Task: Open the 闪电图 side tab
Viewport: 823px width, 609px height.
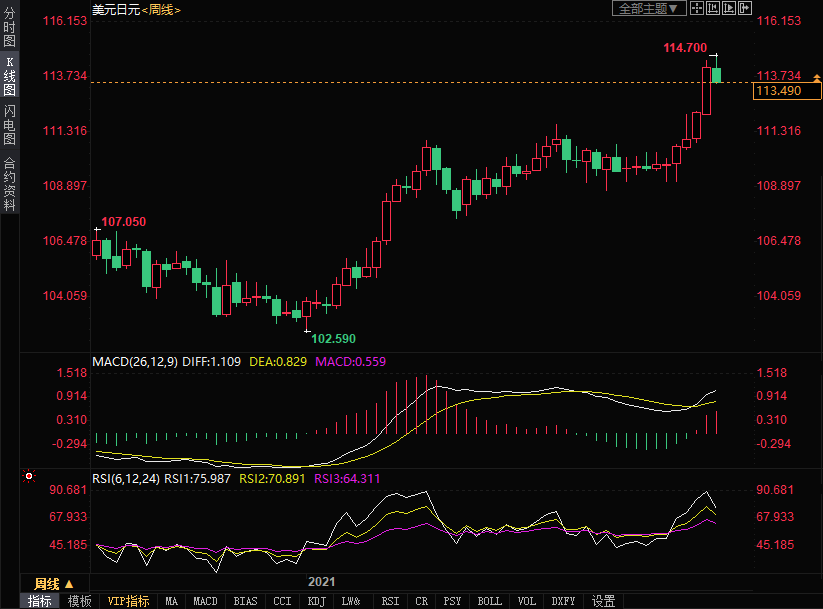Action: click(x=9, y=124)
